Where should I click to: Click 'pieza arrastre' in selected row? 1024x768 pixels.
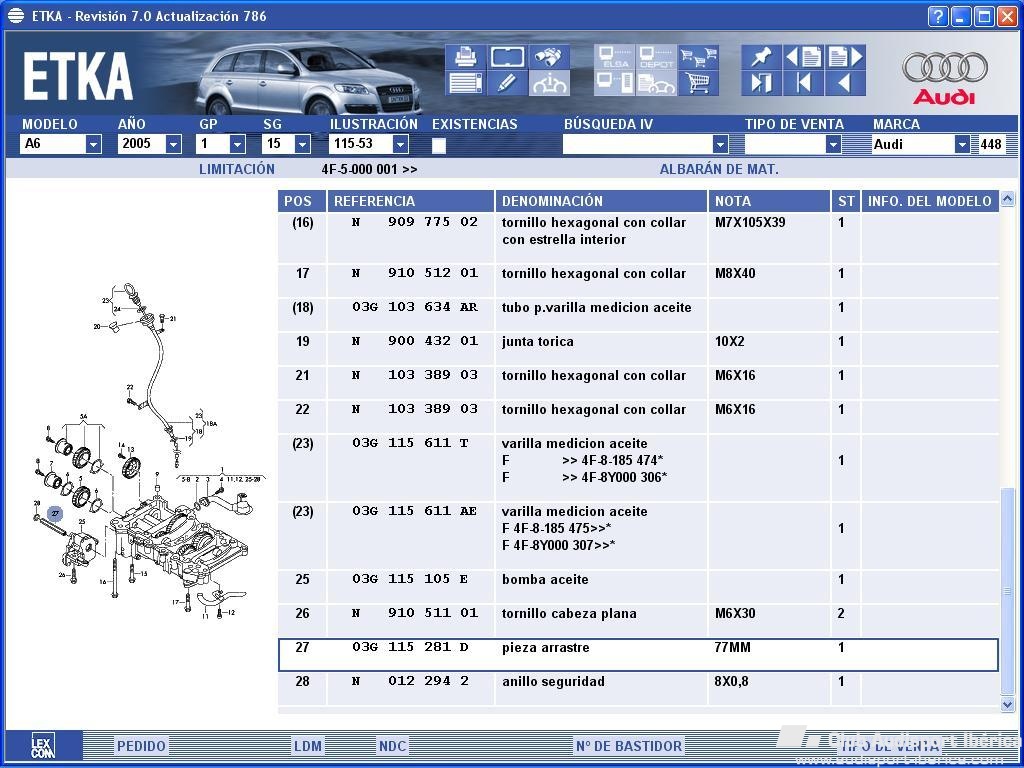coord(545,648)
